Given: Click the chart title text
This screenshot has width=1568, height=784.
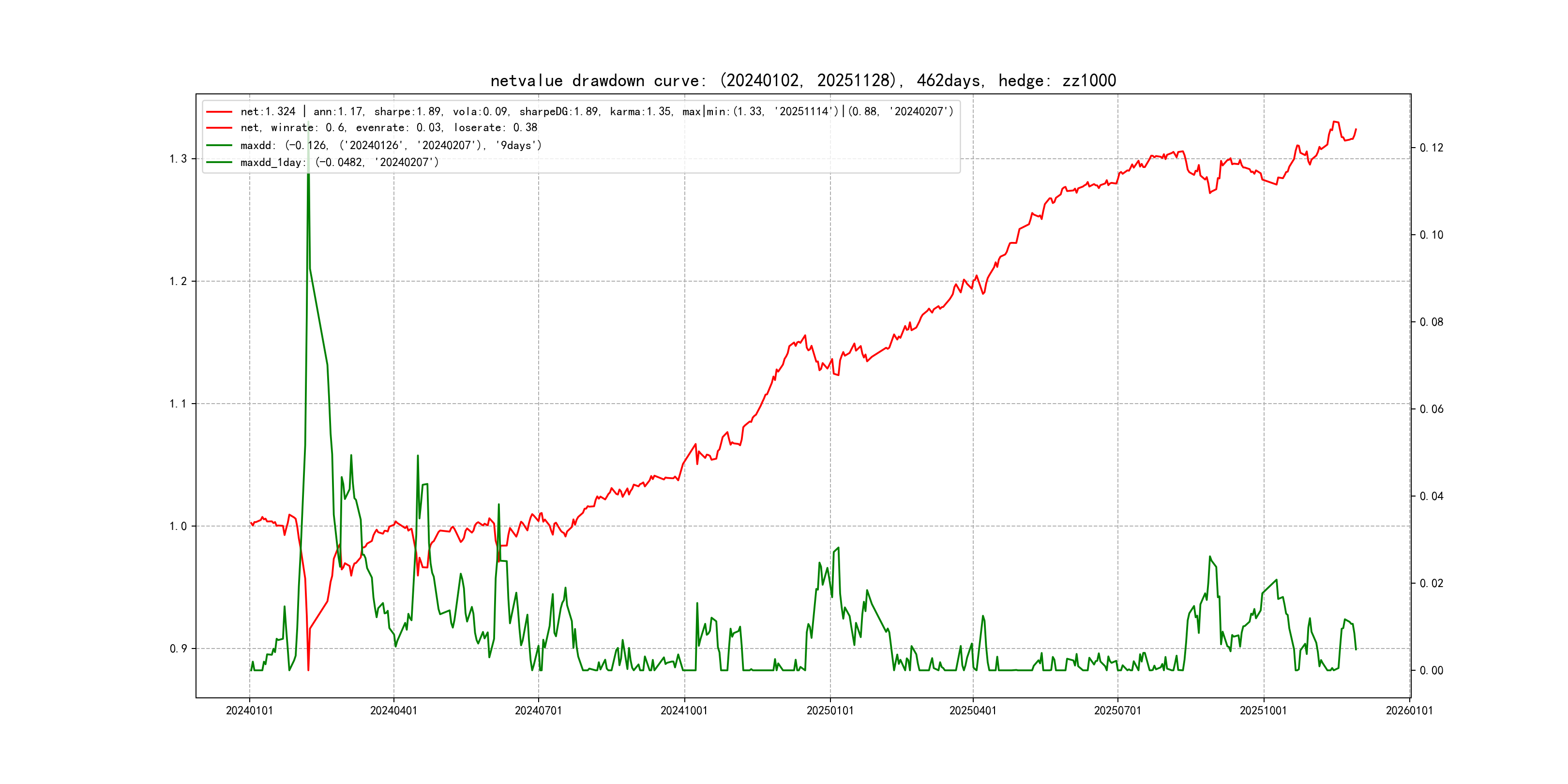Looking at the screenshot, I should tap(803, 81).
